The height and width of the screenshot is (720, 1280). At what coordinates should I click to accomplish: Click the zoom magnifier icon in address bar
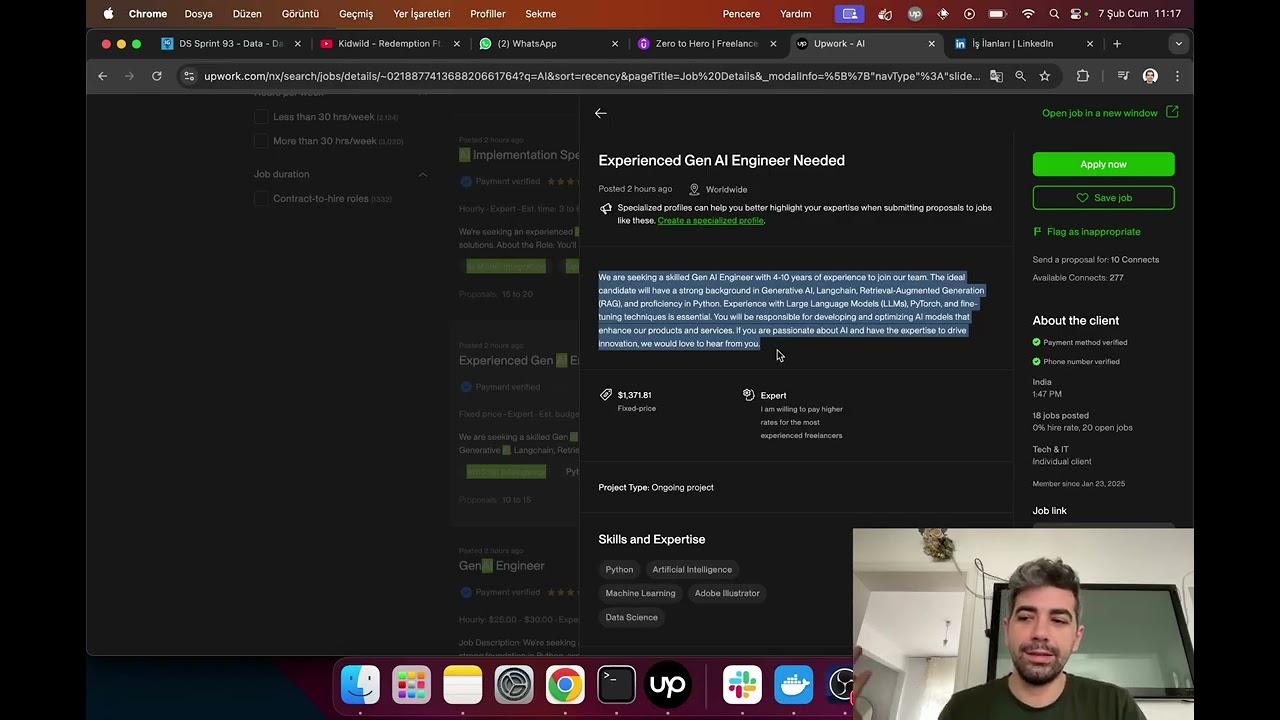point(1020,76)
